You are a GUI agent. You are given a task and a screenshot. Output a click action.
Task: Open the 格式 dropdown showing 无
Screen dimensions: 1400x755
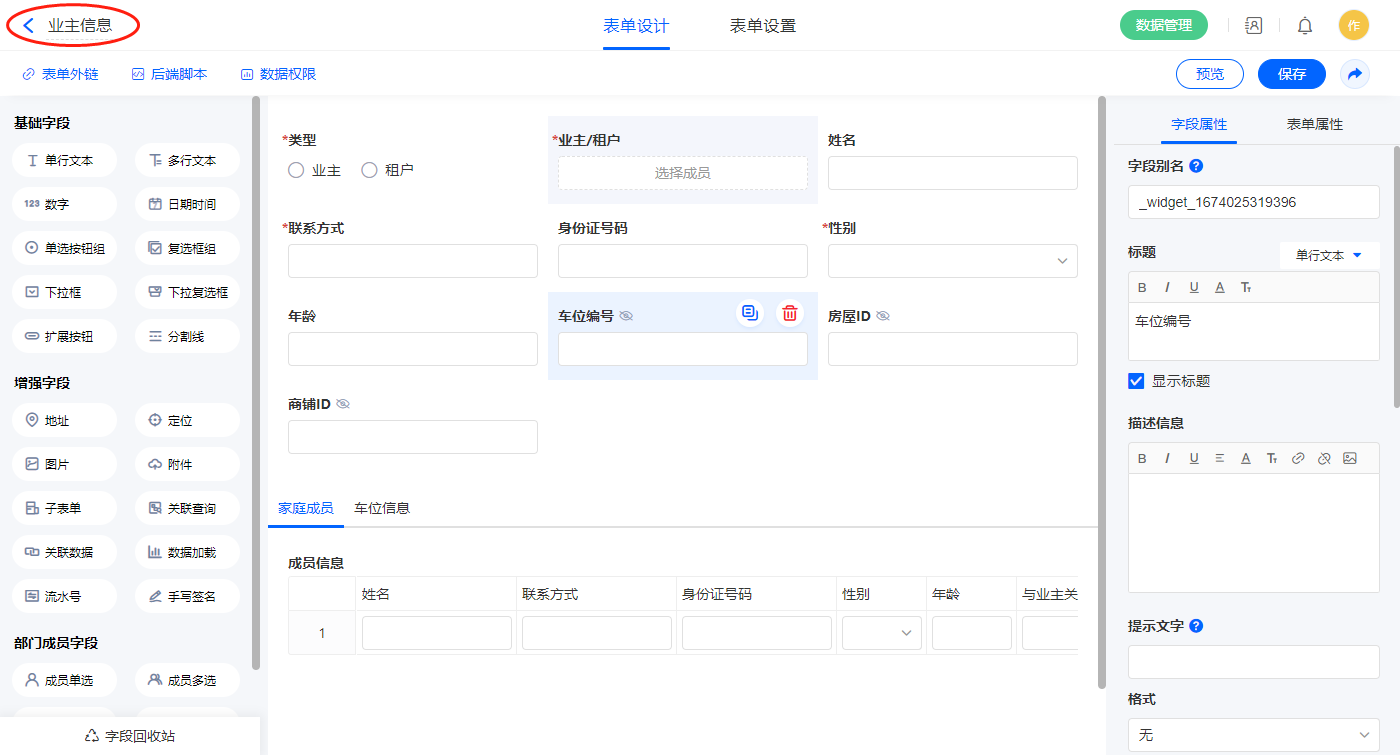1253,735
